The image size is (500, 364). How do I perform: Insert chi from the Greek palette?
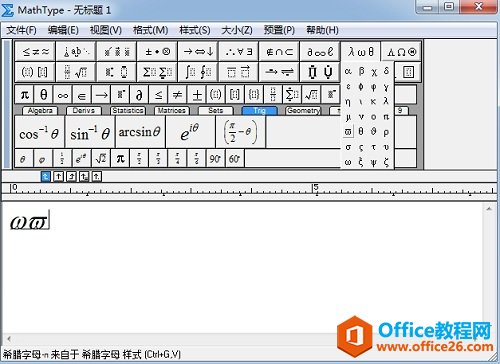374,71
